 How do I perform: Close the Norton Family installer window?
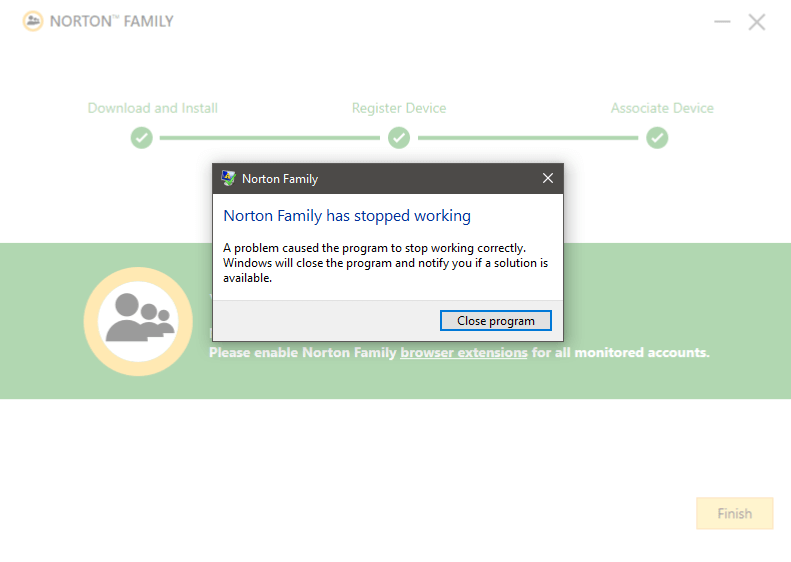[757, 22]
